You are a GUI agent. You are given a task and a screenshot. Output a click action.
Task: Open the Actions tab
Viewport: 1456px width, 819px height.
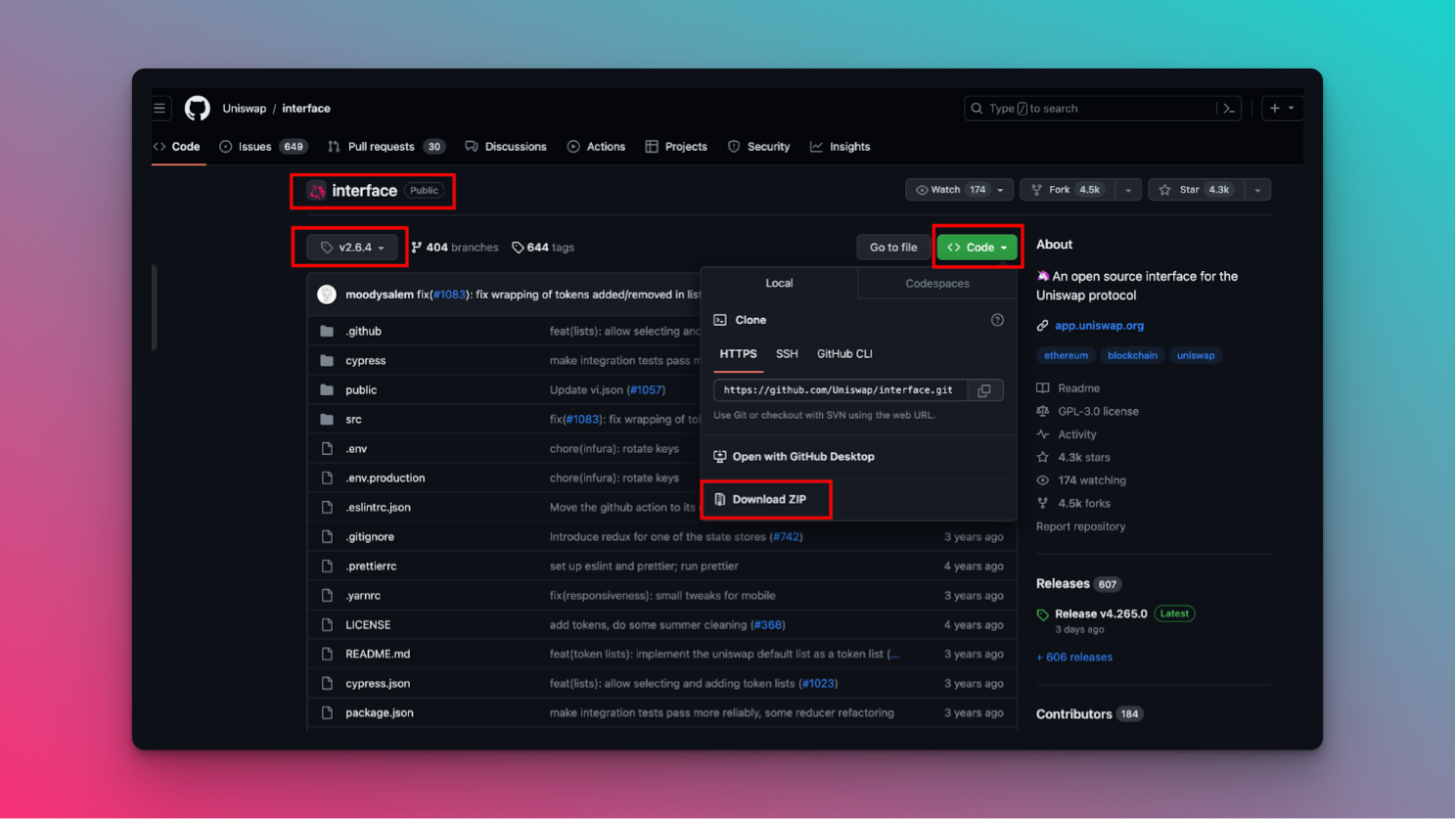click(596, 147)
